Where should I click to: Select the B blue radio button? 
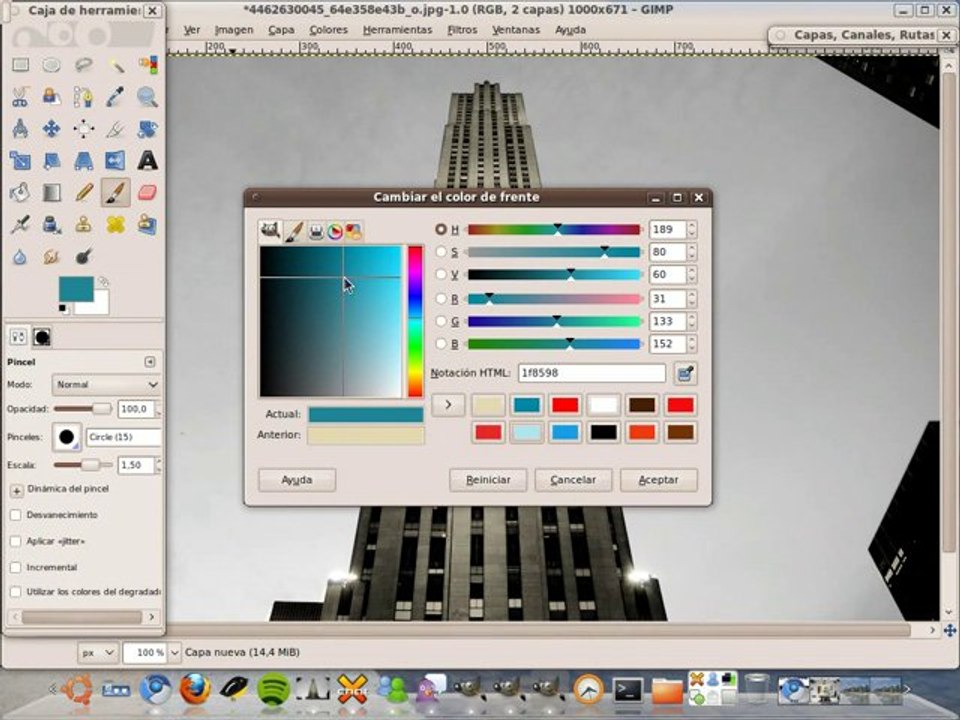441,344
